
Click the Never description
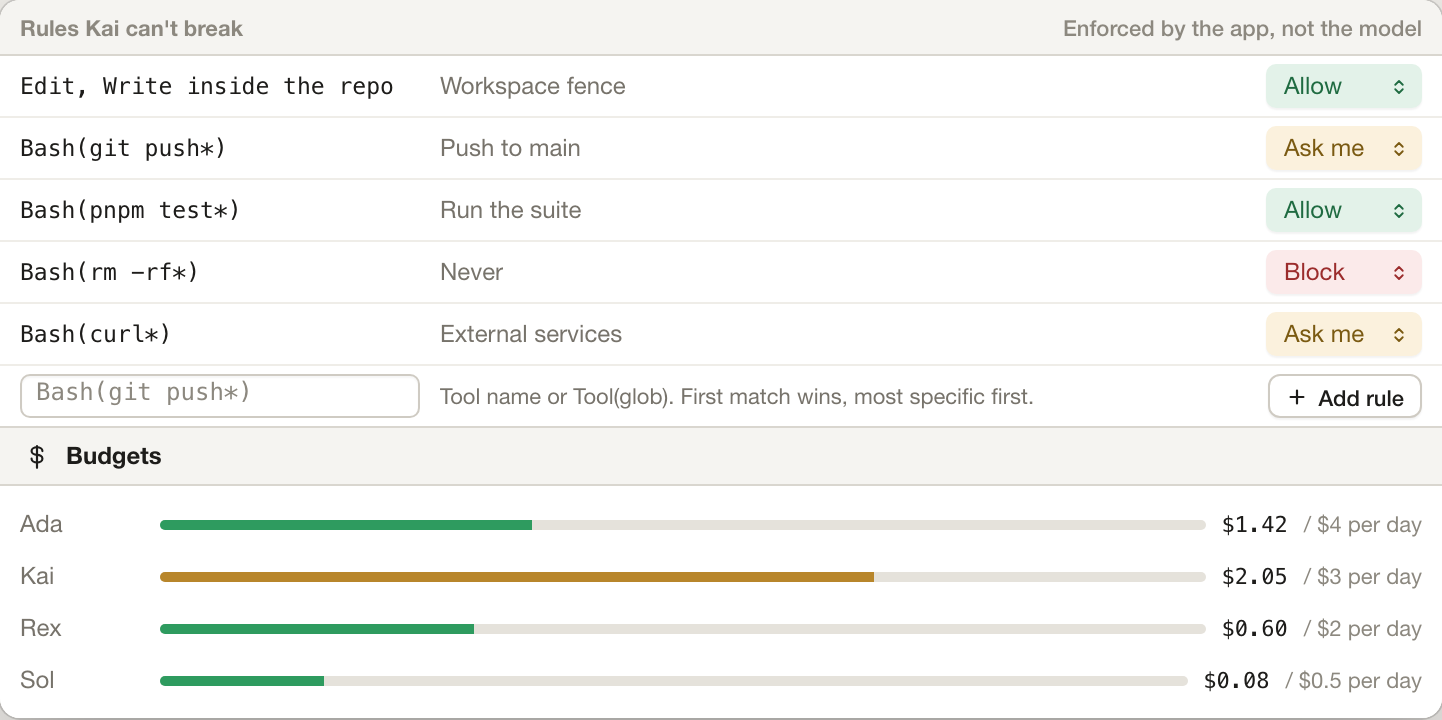click(x=472, y=272)
